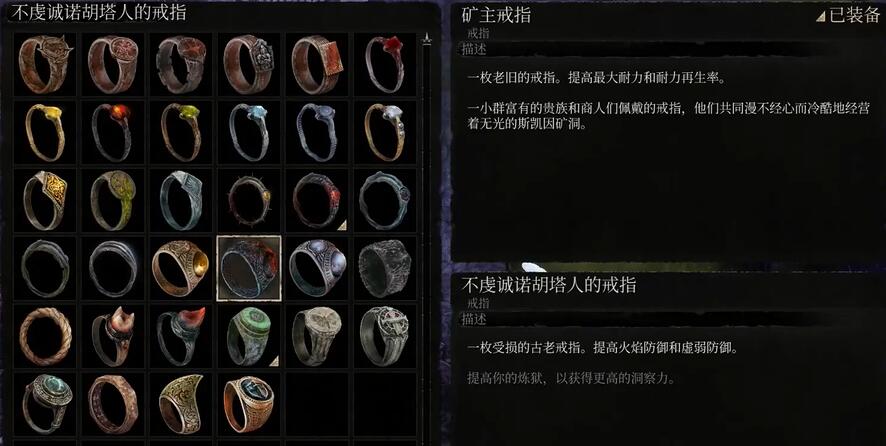Image resolution: width=886 pixels, height=446 pixels.
Task: Pick the ring with light blue crystal
Action: pos(249,132)
